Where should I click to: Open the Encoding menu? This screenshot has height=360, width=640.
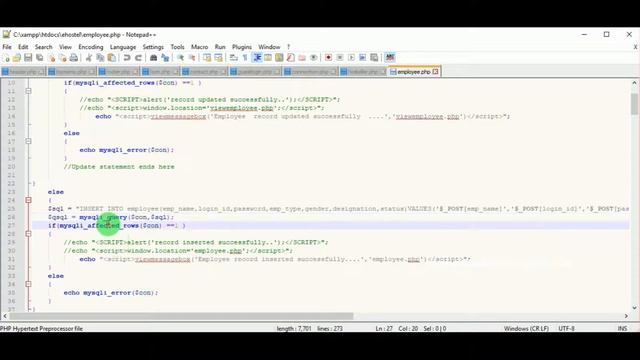91,47
